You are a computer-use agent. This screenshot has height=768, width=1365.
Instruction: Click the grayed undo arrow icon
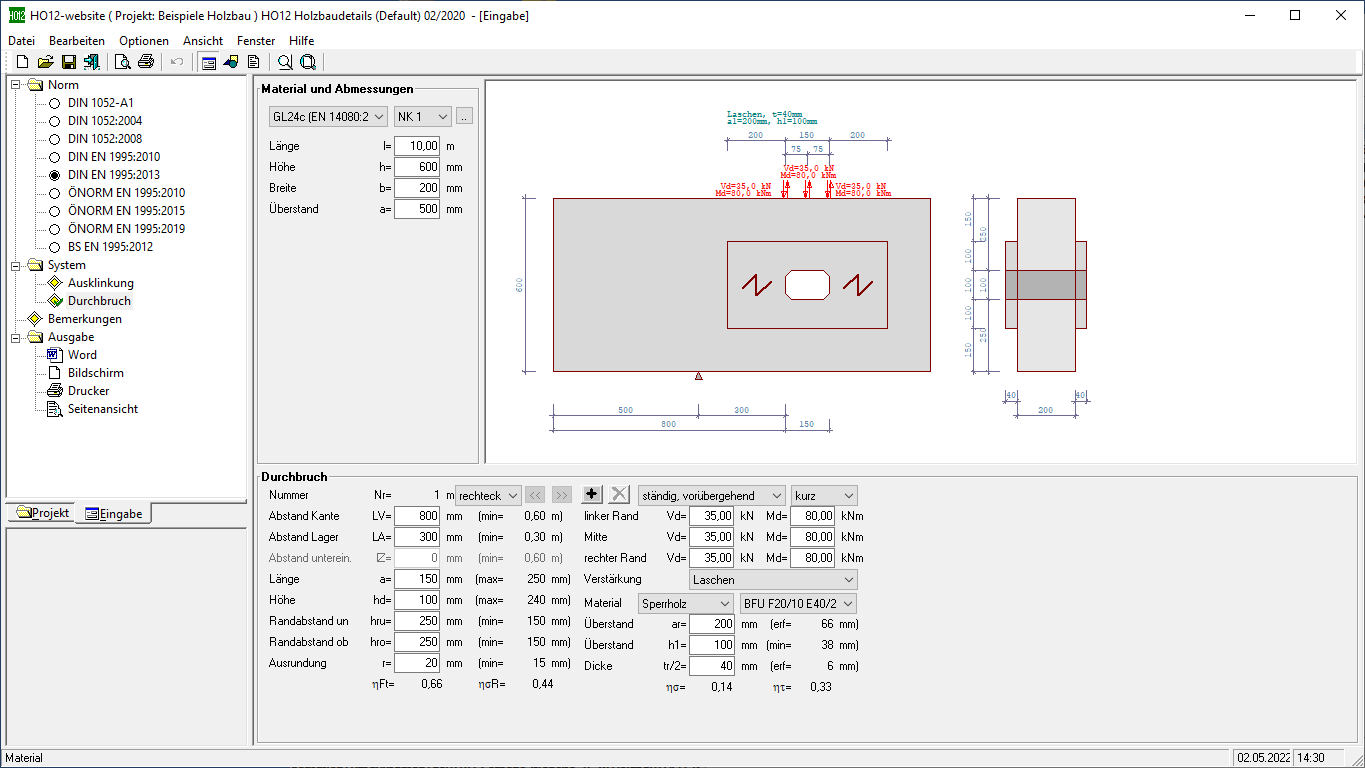pyautogui.click(x=177, y=62)
